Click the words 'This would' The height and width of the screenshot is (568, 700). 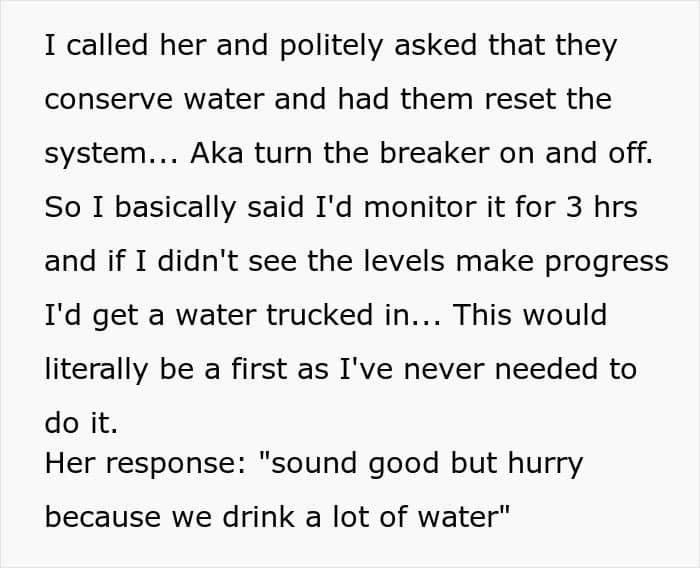click(x=530, y=315)
